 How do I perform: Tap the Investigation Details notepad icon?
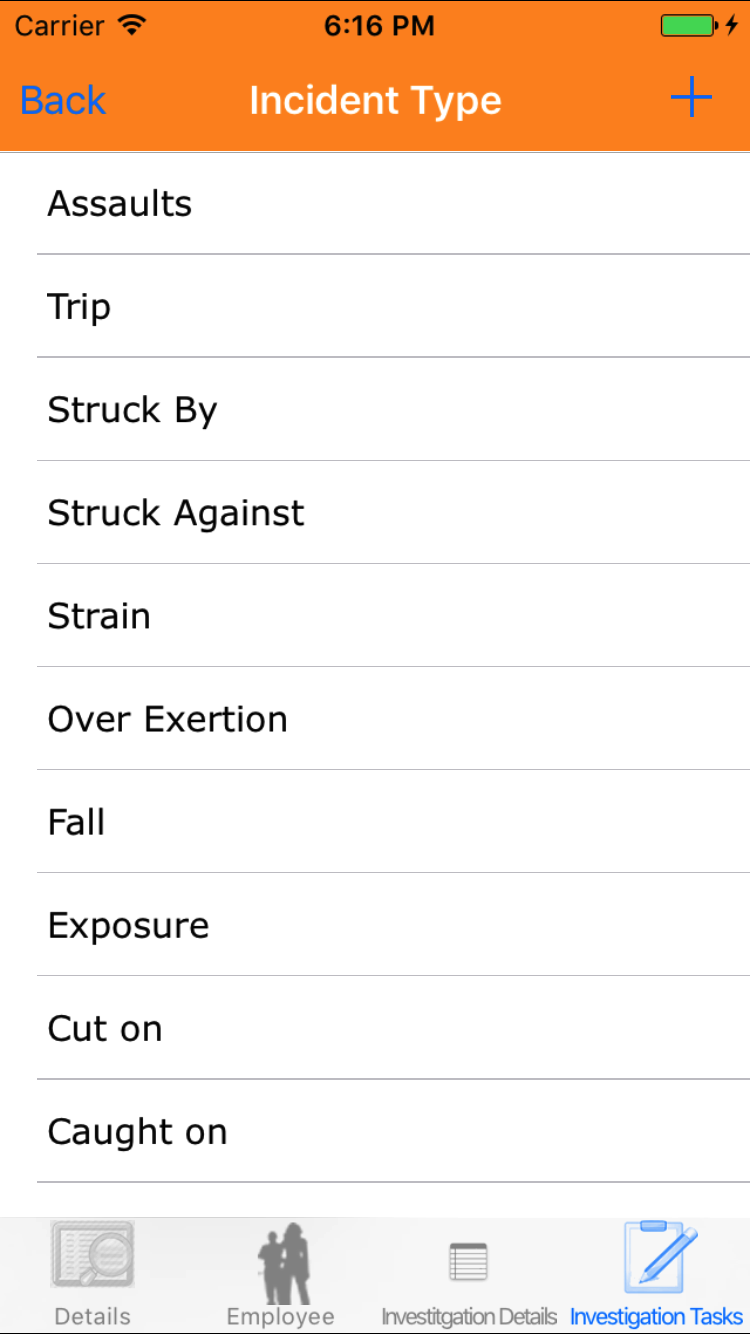468,1262
